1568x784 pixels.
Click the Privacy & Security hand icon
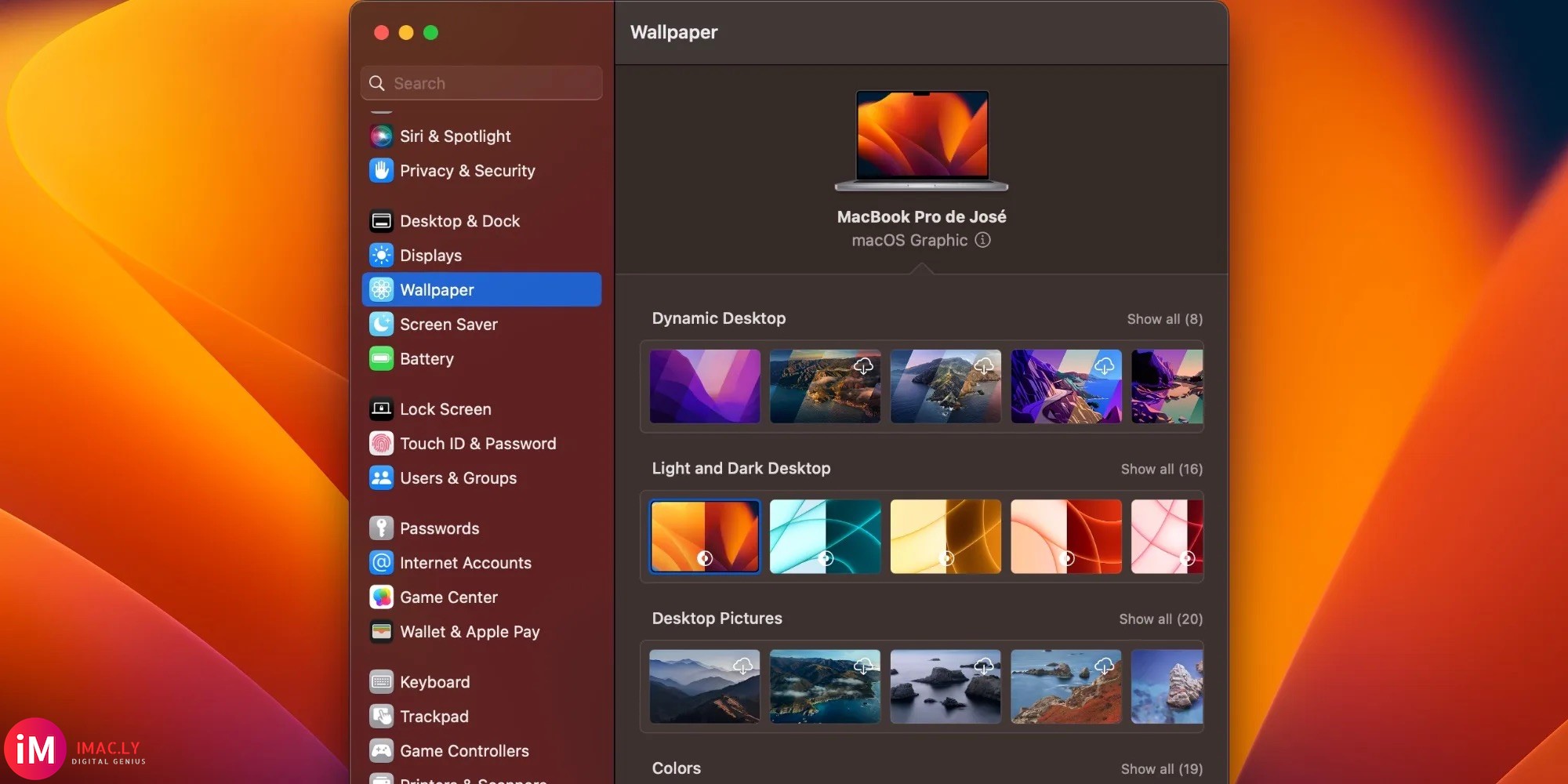point(381,171)
